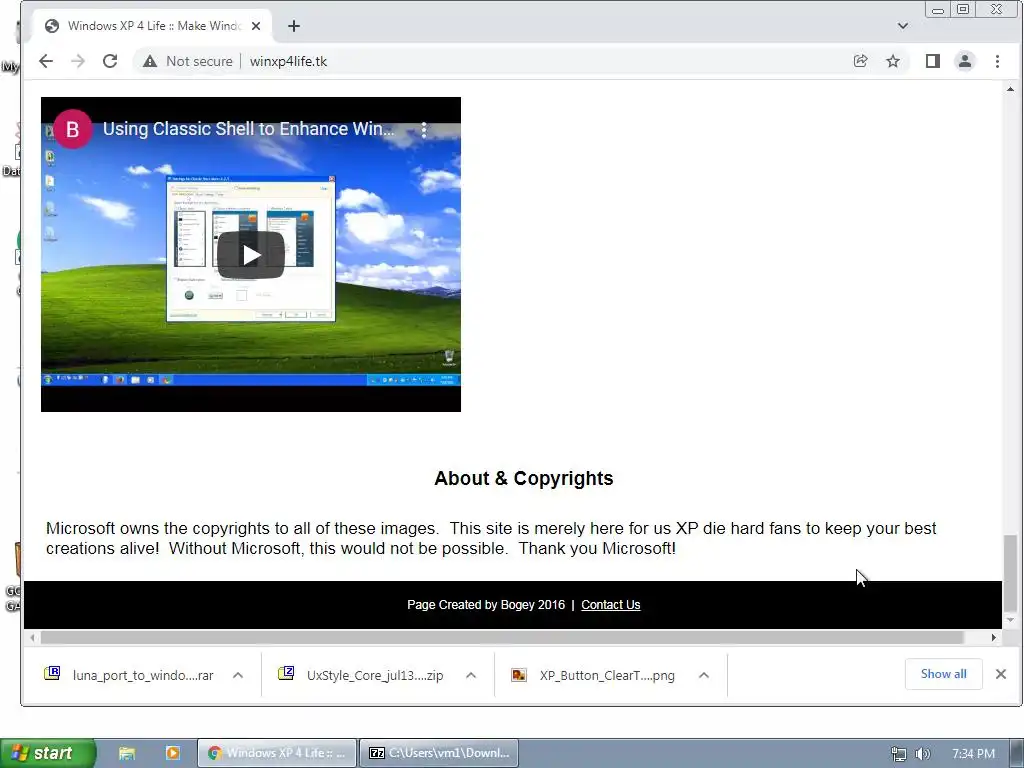1024x768 pixels.
Task: Click the Not secure warning icon
Action: 150,61
